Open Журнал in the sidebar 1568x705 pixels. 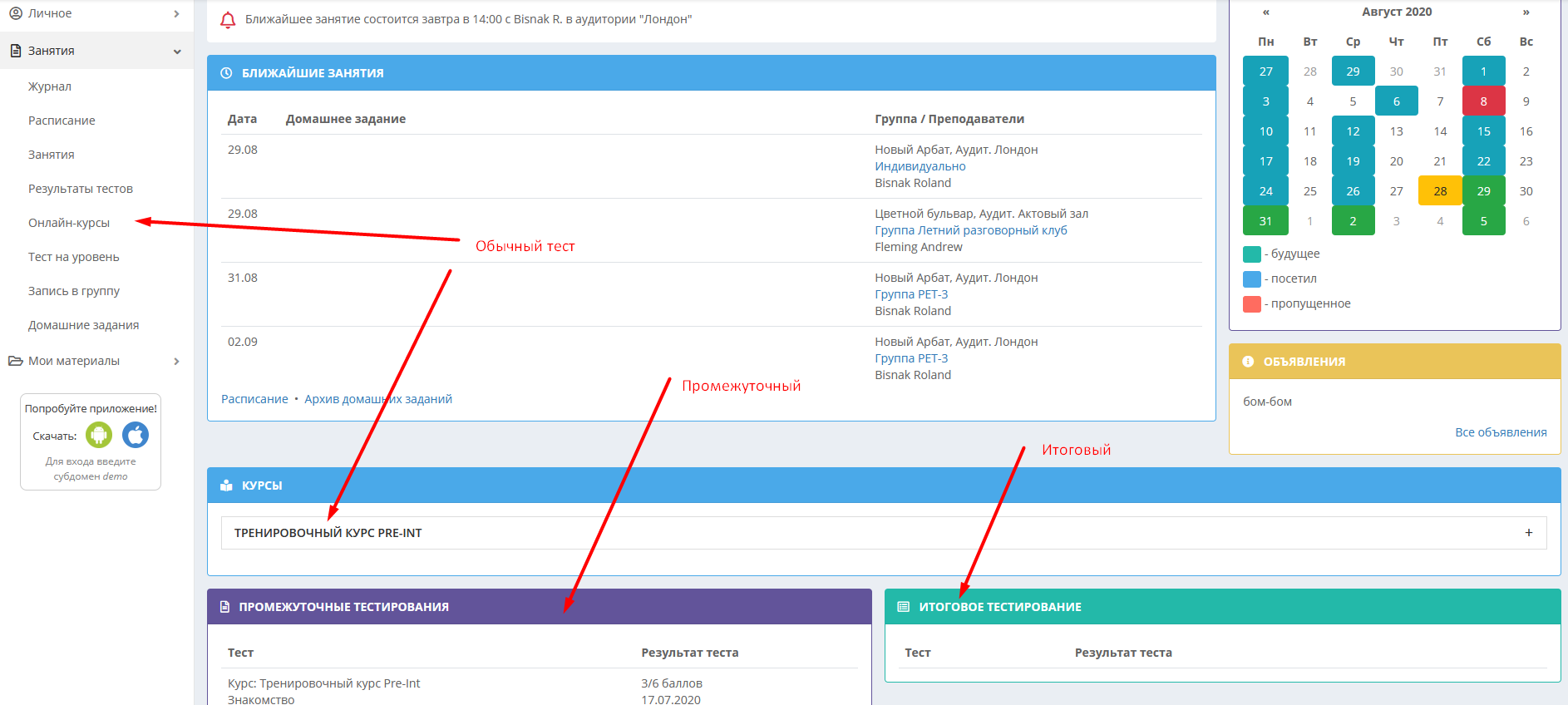click(50, 86)
